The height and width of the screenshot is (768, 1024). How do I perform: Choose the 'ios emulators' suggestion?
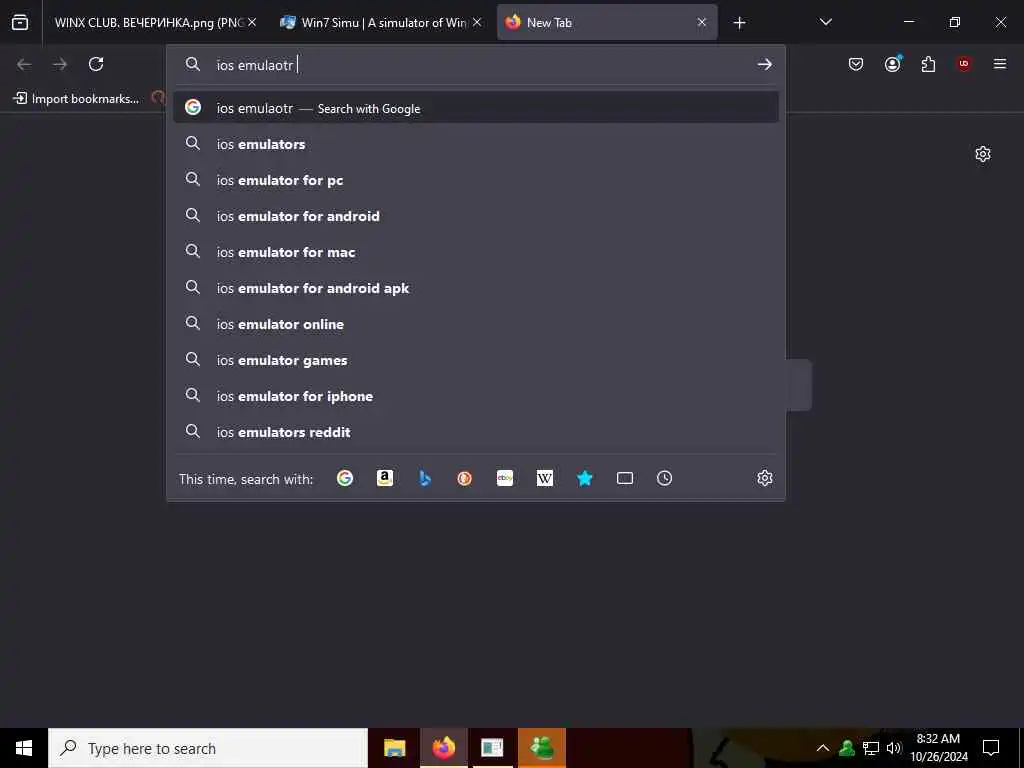pos(475,144)
